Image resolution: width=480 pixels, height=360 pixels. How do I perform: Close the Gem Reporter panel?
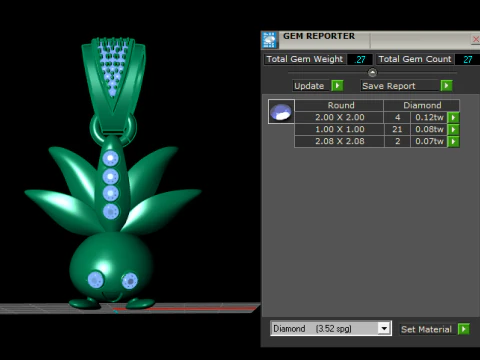click(x=476, y=39)
